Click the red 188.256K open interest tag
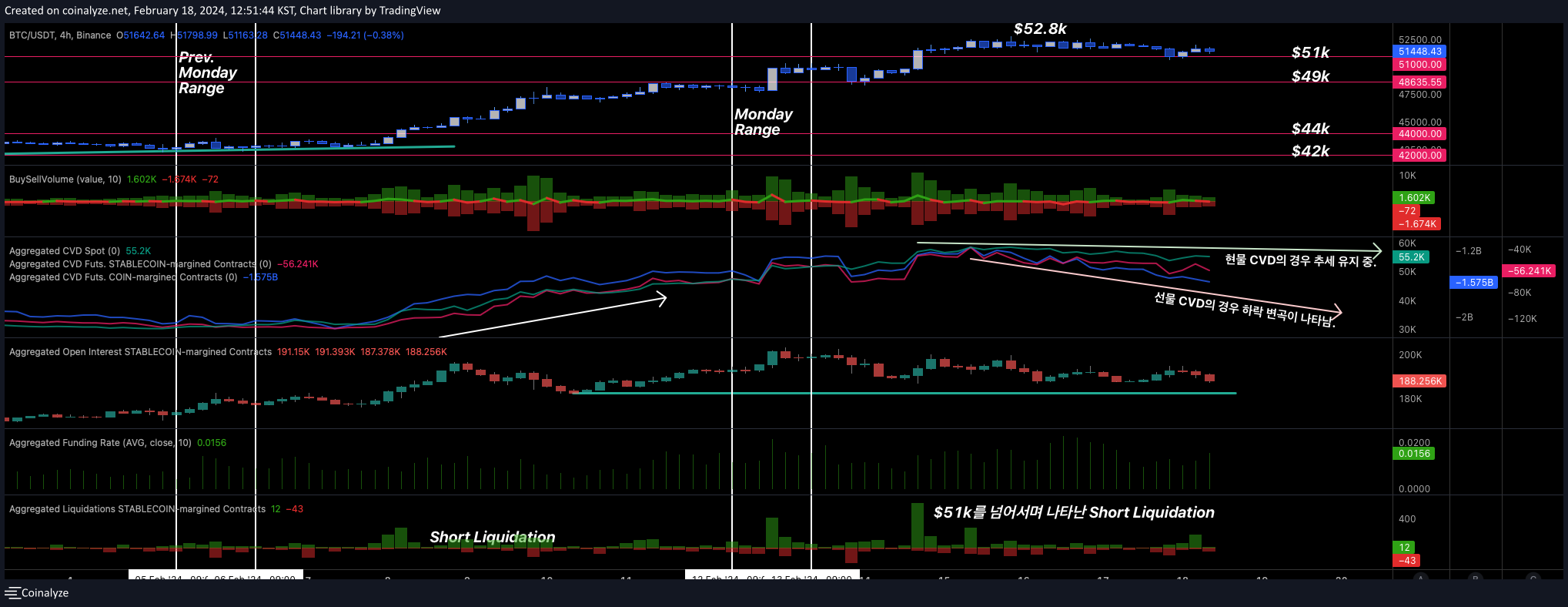 1419,381
